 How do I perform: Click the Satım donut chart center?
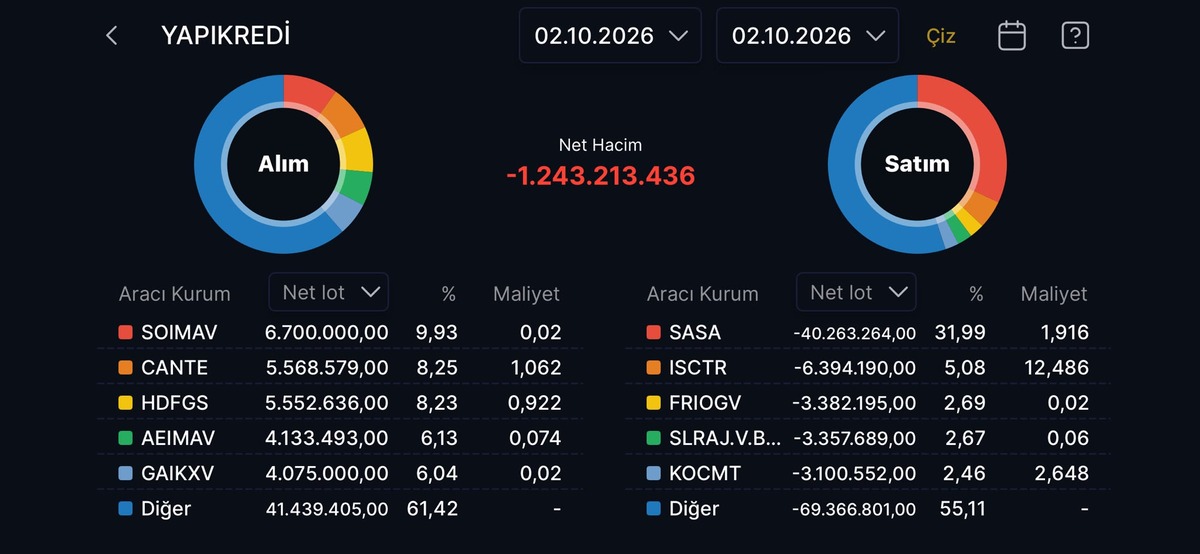[x=917, y=164]
